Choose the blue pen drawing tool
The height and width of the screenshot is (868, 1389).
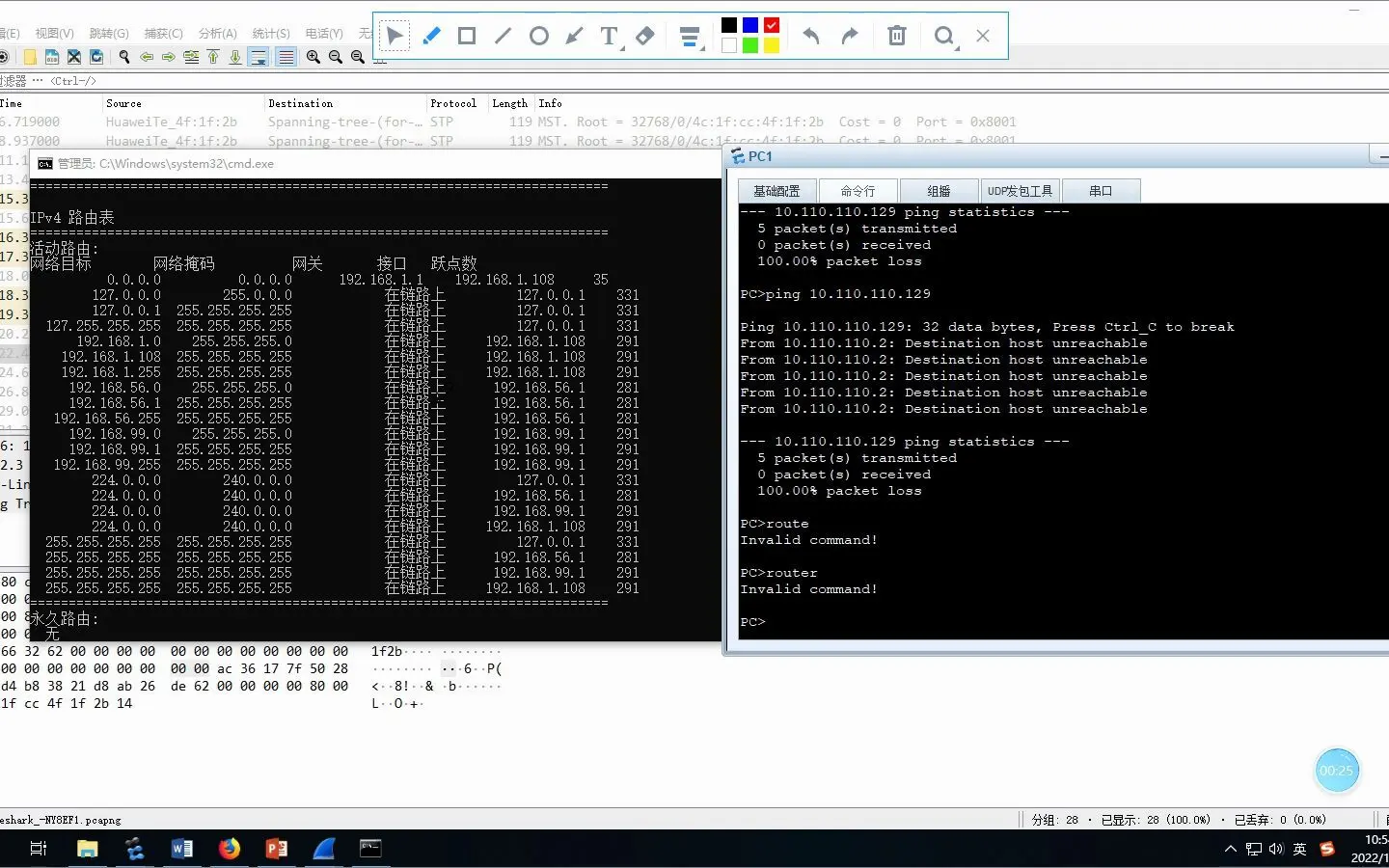[431, 36]
